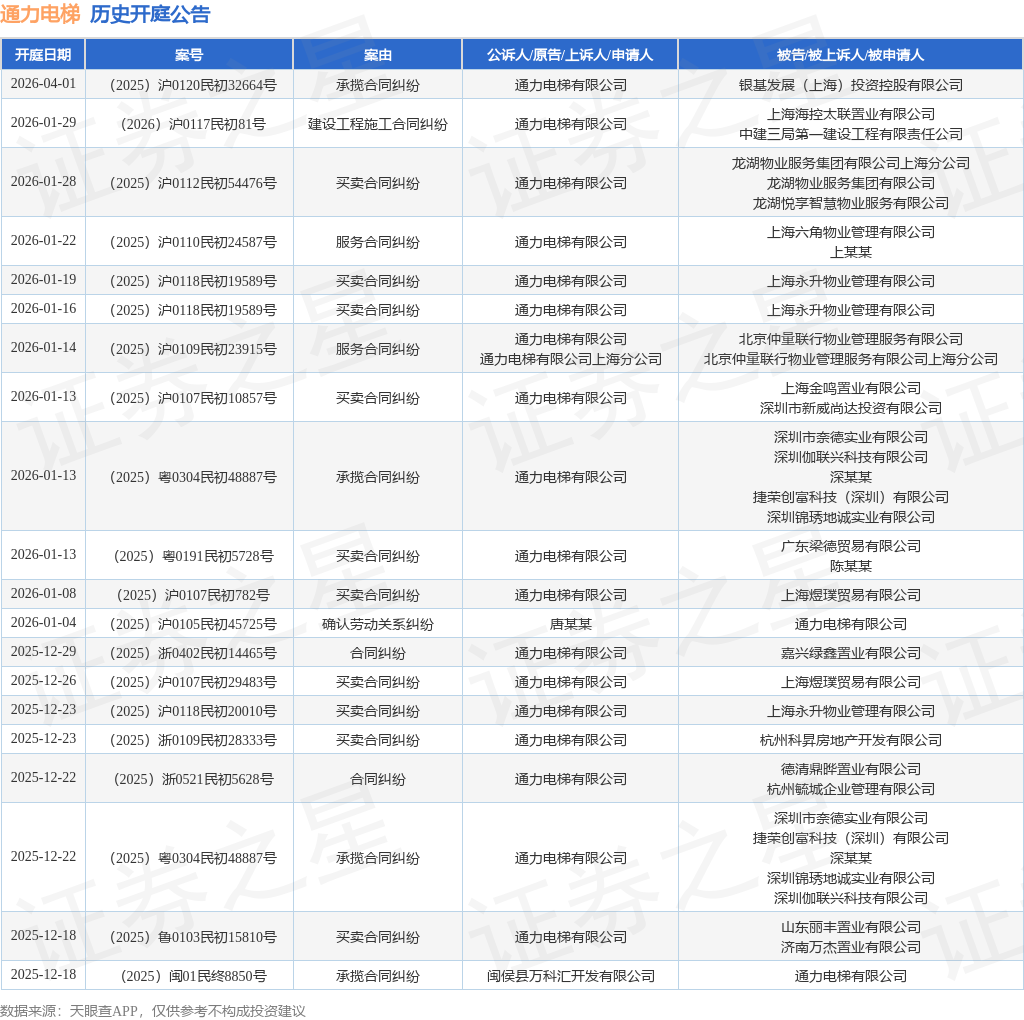Click plaintiff 闽侯县万科汇开发有限公司
The image size is (1024, 1020).
(570, 976)
